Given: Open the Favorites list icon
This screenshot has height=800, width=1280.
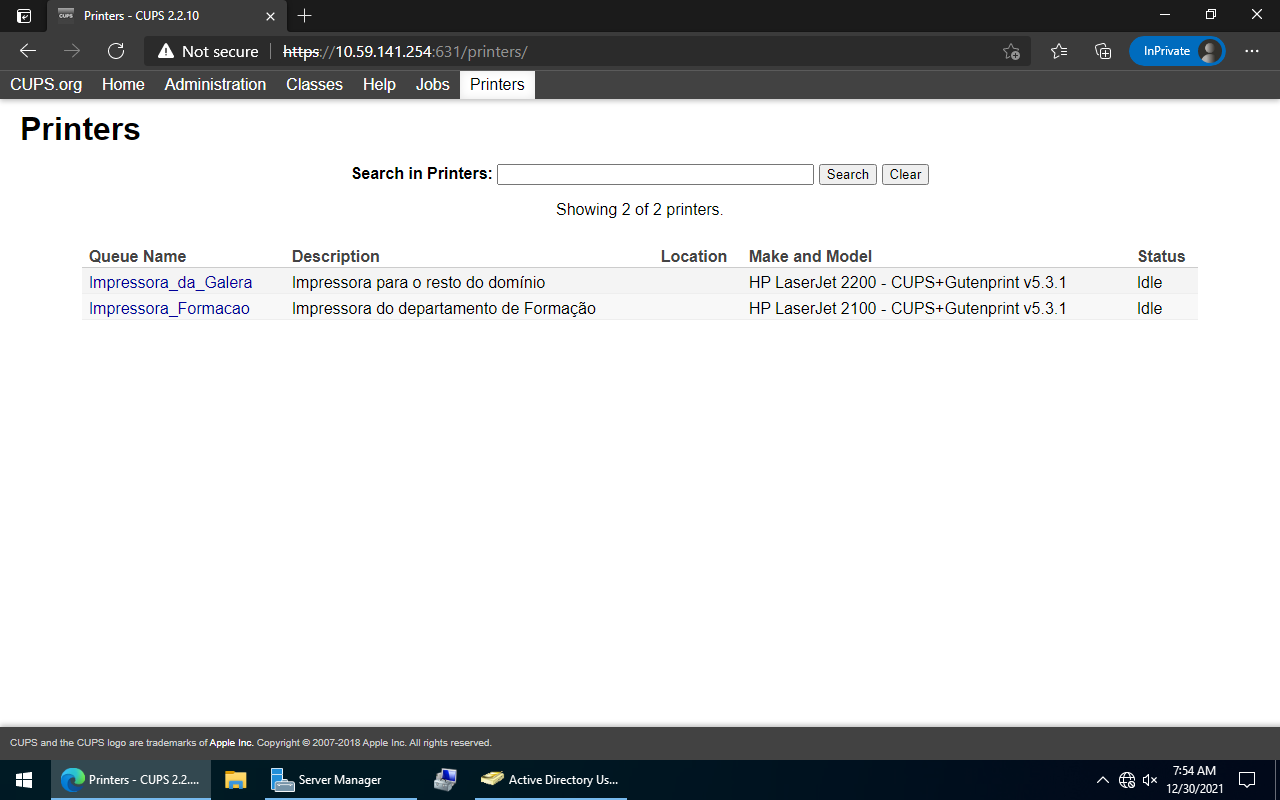Looking at the screenshot, I should tap(1059, 51).
